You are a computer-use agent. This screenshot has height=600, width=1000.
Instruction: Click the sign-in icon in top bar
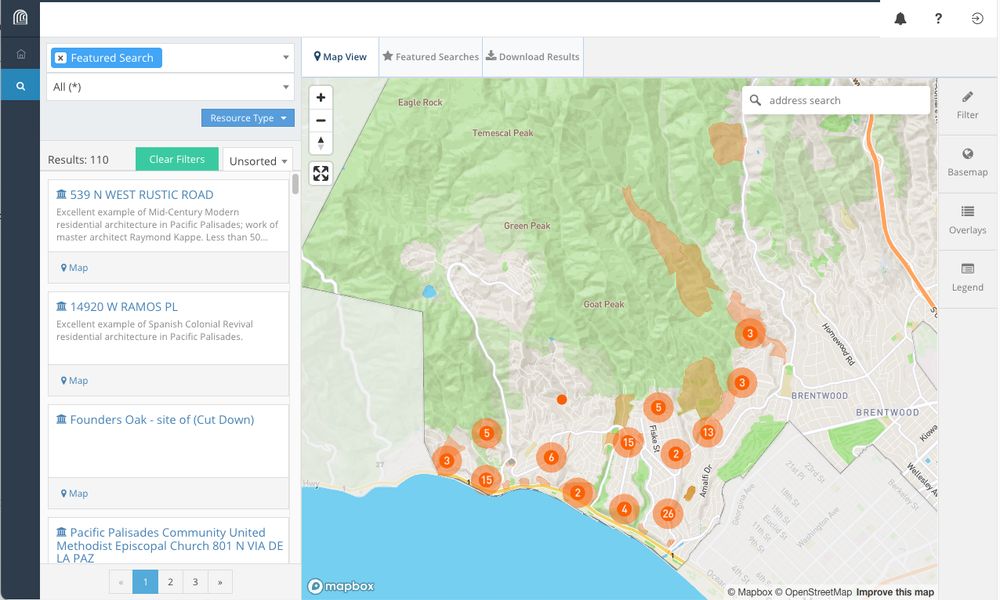977,19
